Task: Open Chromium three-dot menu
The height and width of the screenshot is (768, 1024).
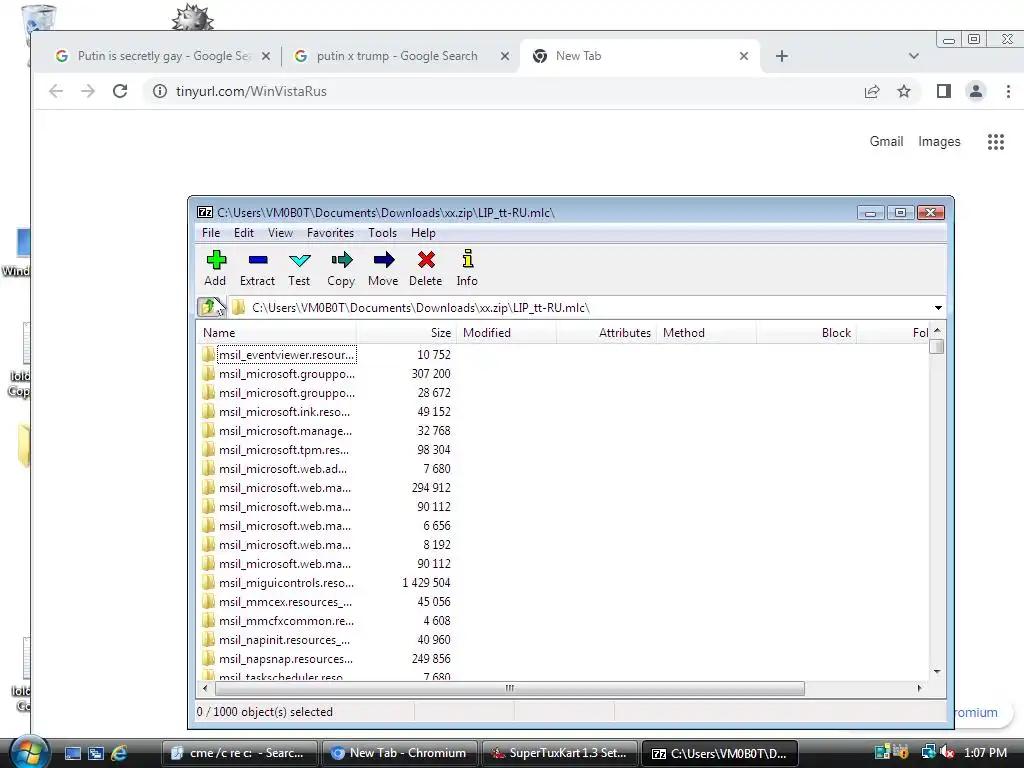Action: point(1008,91)
